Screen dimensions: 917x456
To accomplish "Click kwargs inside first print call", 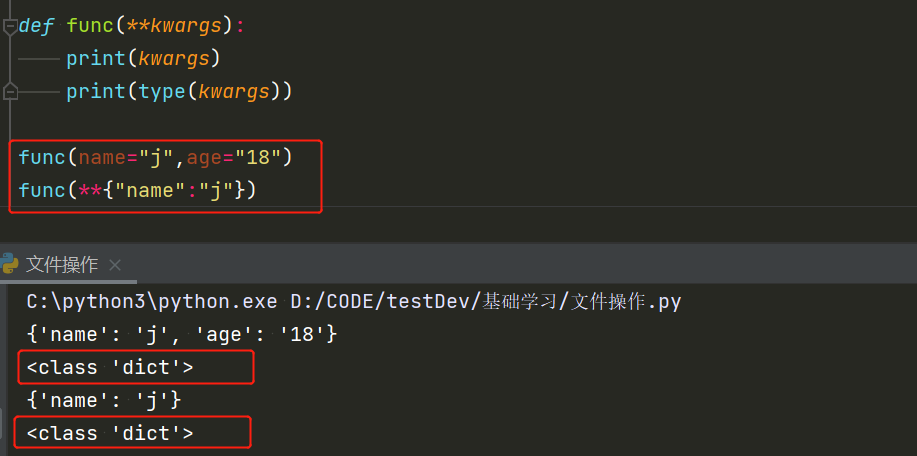I will pyautogui.click(x=174, y=58).
